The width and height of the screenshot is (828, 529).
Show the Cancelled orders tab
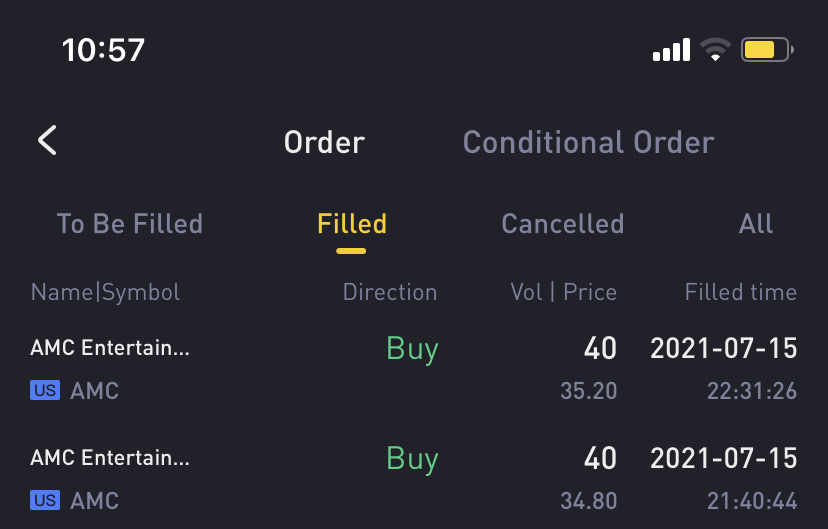click(562, 224)
